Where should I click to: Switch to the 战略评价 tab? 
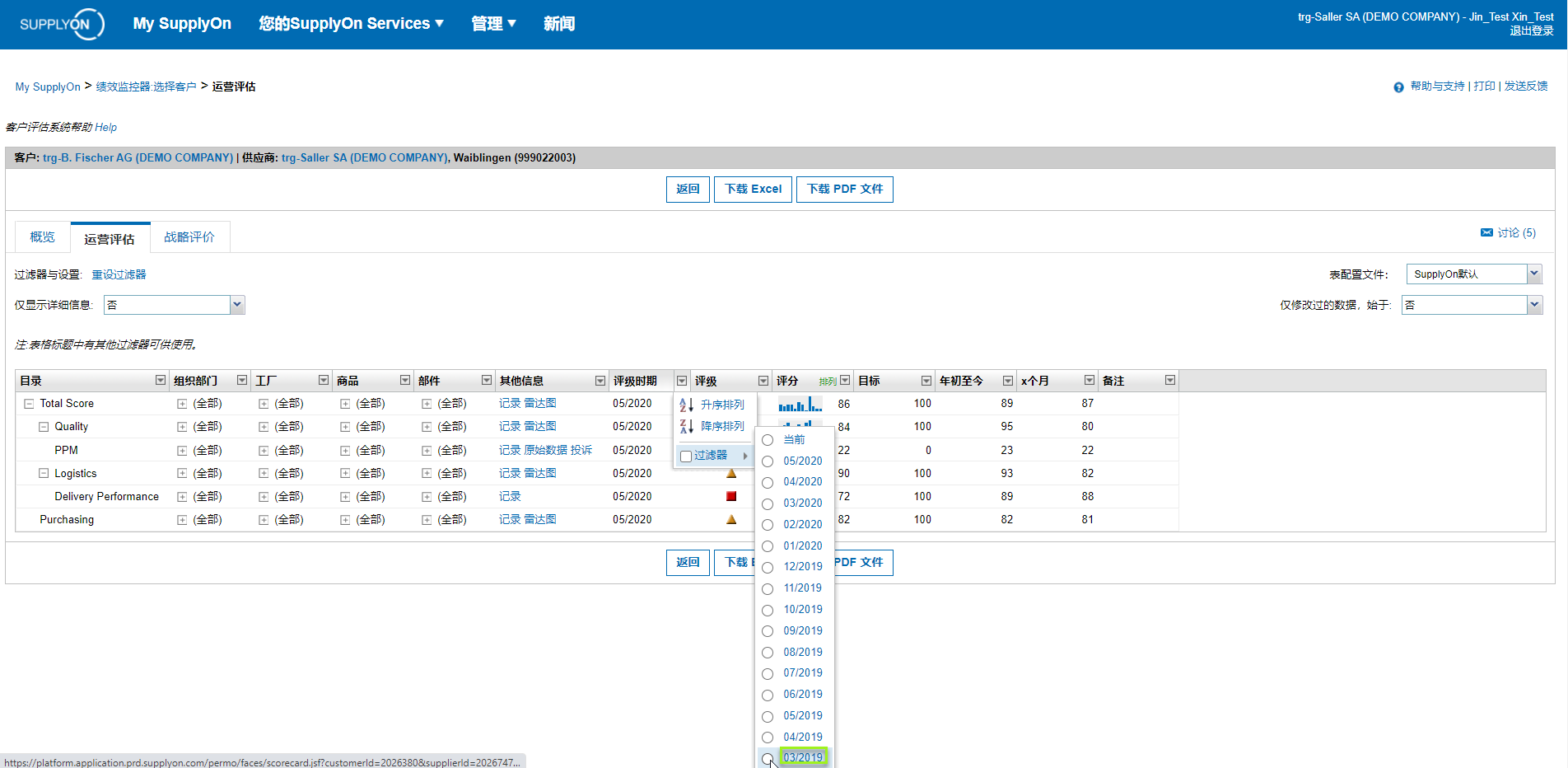[x=189, y=237]
